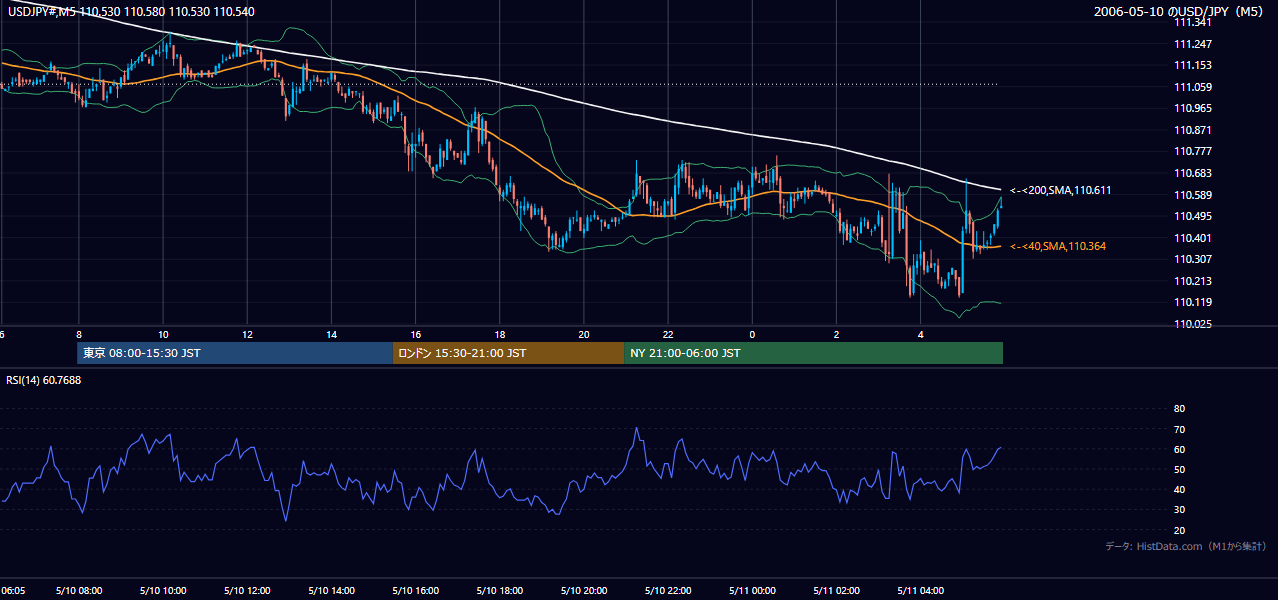This screenshot has height=600, width=1278.
Task: Click bottom time label 5/10 20:00
Action: click(x=584, y=591)
